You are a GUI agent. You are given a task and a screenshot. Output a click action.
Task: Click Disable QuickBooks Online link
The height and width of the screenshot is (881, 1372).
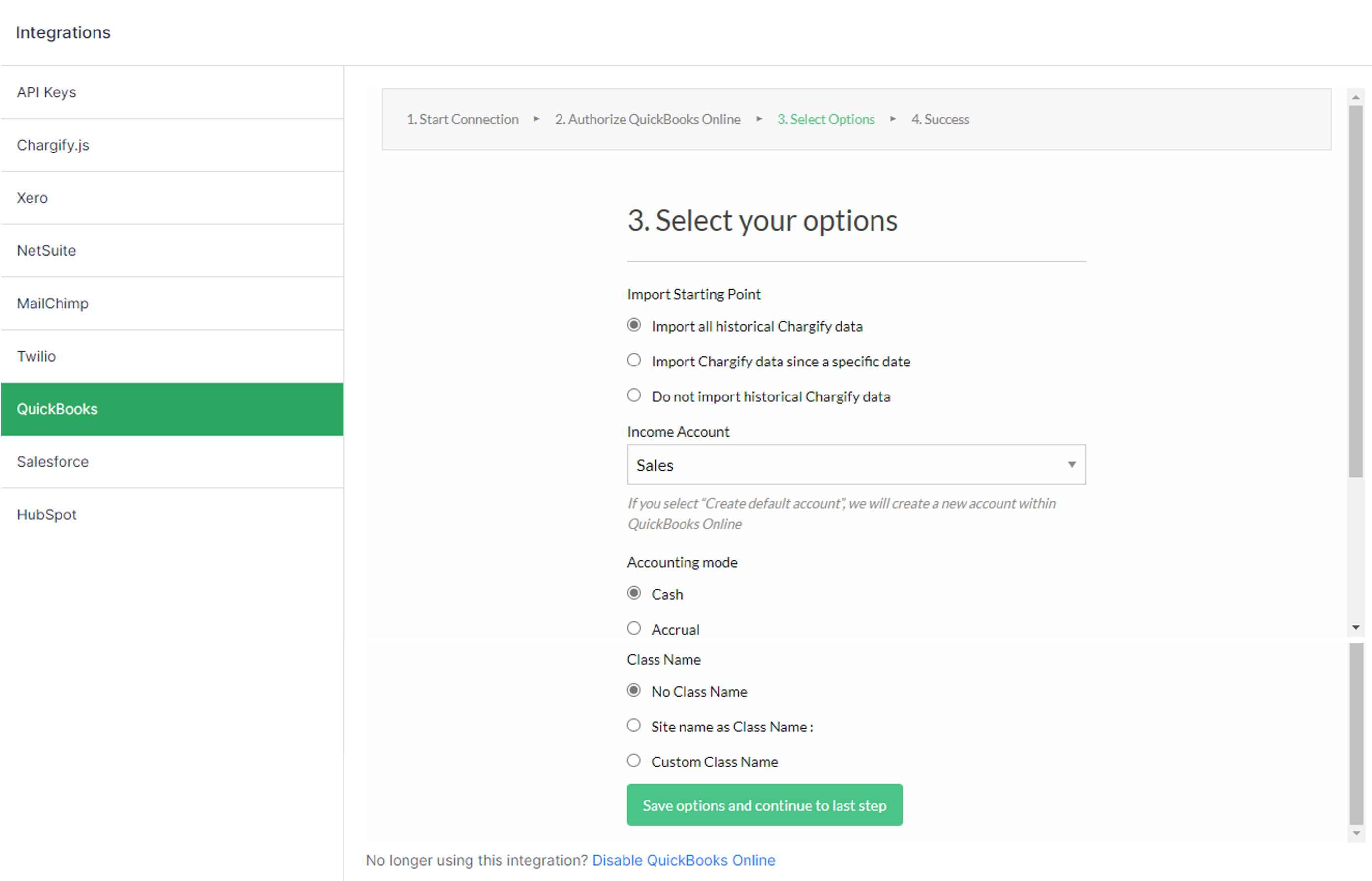pos(683,860)
